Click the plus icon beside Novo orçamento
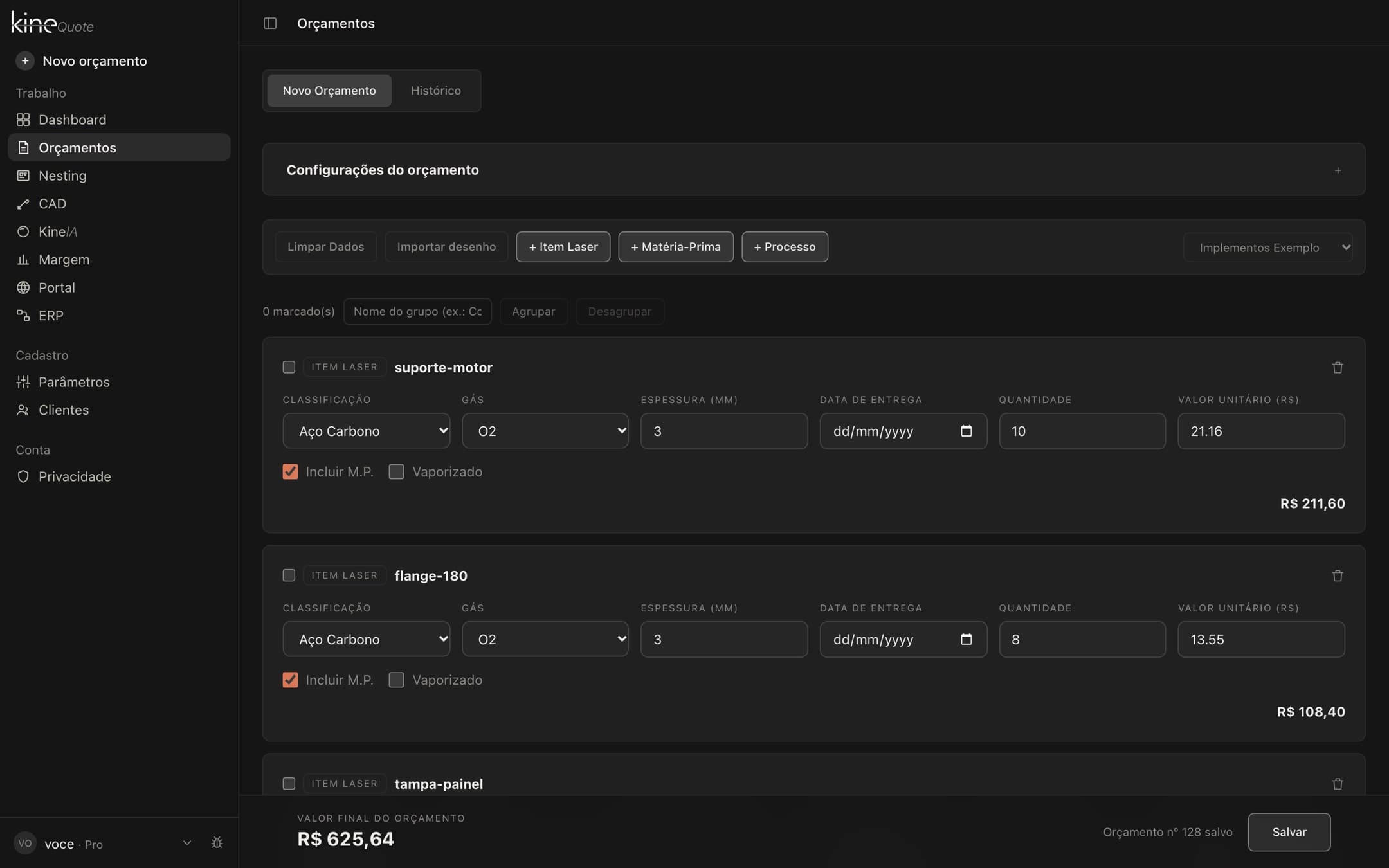 pyautogui.click(x=24, y=60)
